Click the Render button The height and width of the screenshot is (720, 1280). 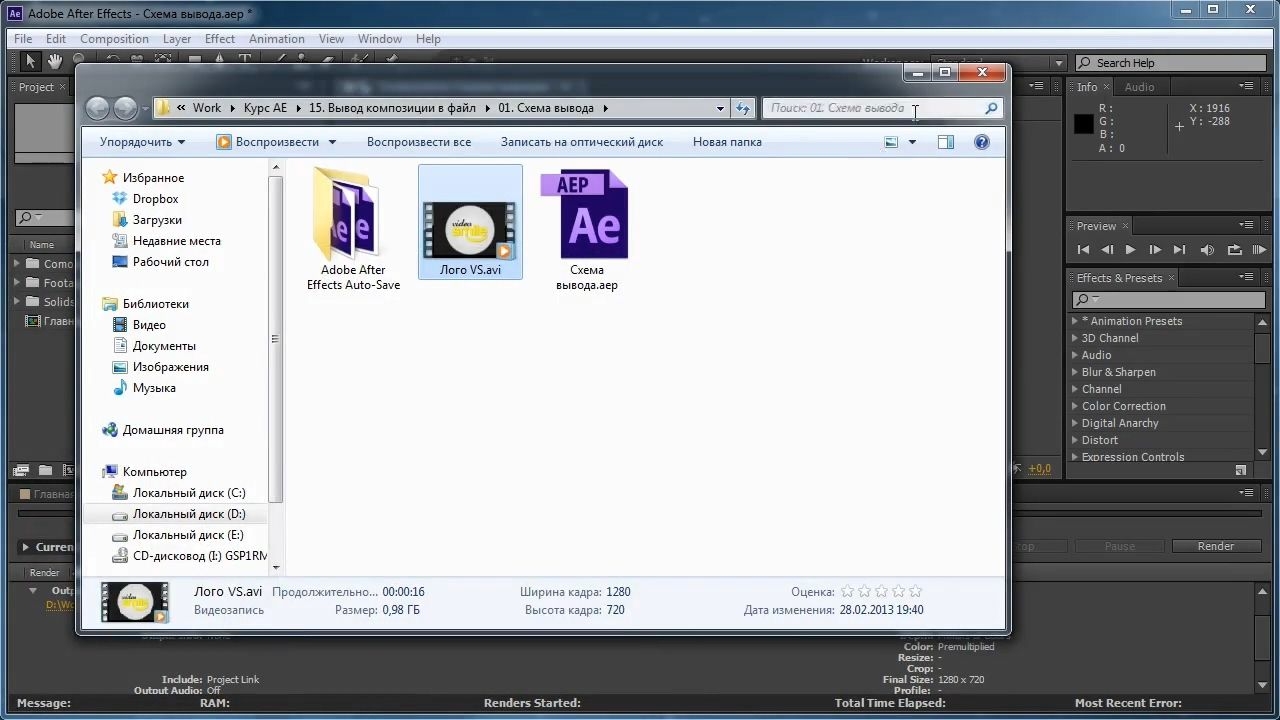point(1216,546)
